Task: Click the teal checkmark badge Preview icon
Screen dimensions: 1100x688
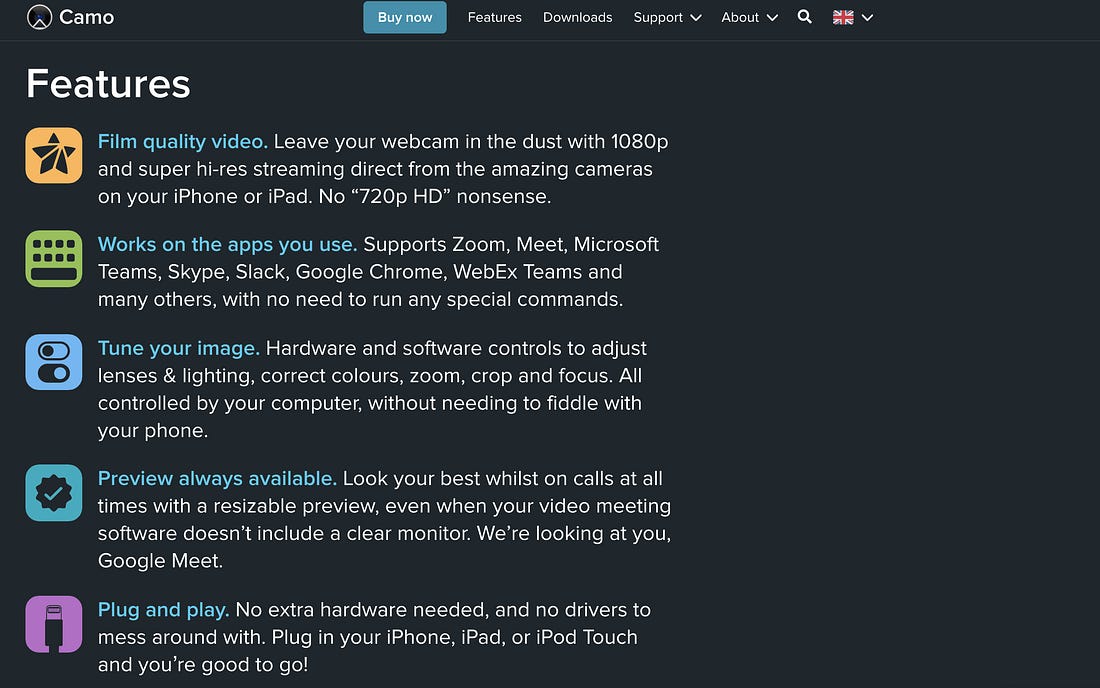Action: [x=54, y=493]
